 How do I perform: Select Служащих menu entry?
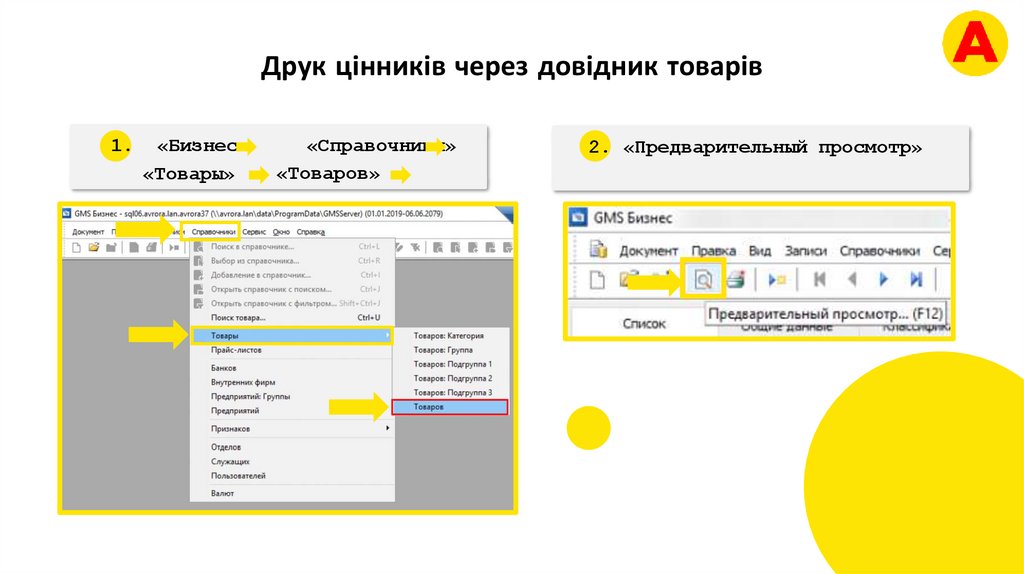(x=293, y=462)
